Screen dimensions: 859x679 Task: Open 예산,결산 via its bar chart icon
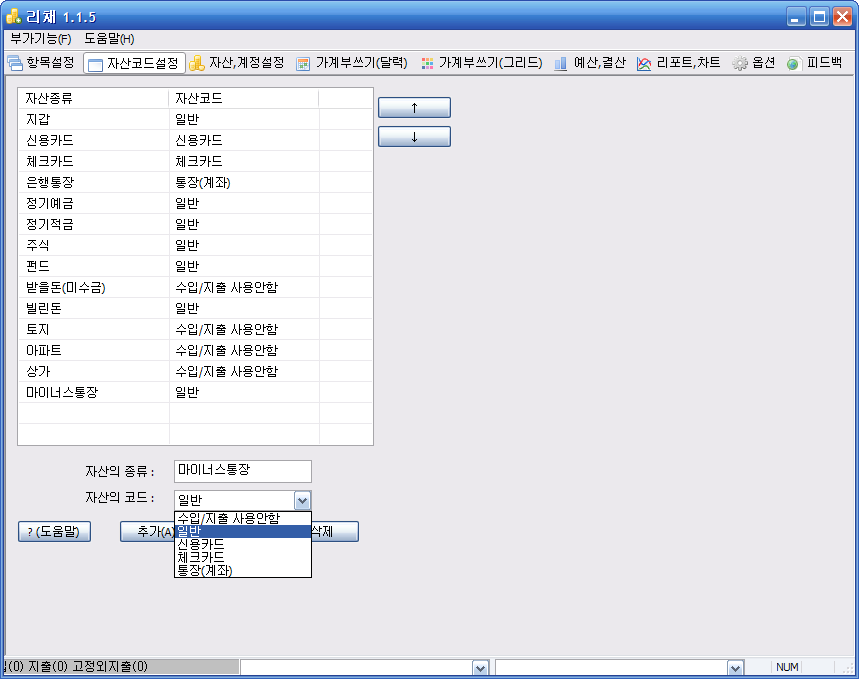561,63
